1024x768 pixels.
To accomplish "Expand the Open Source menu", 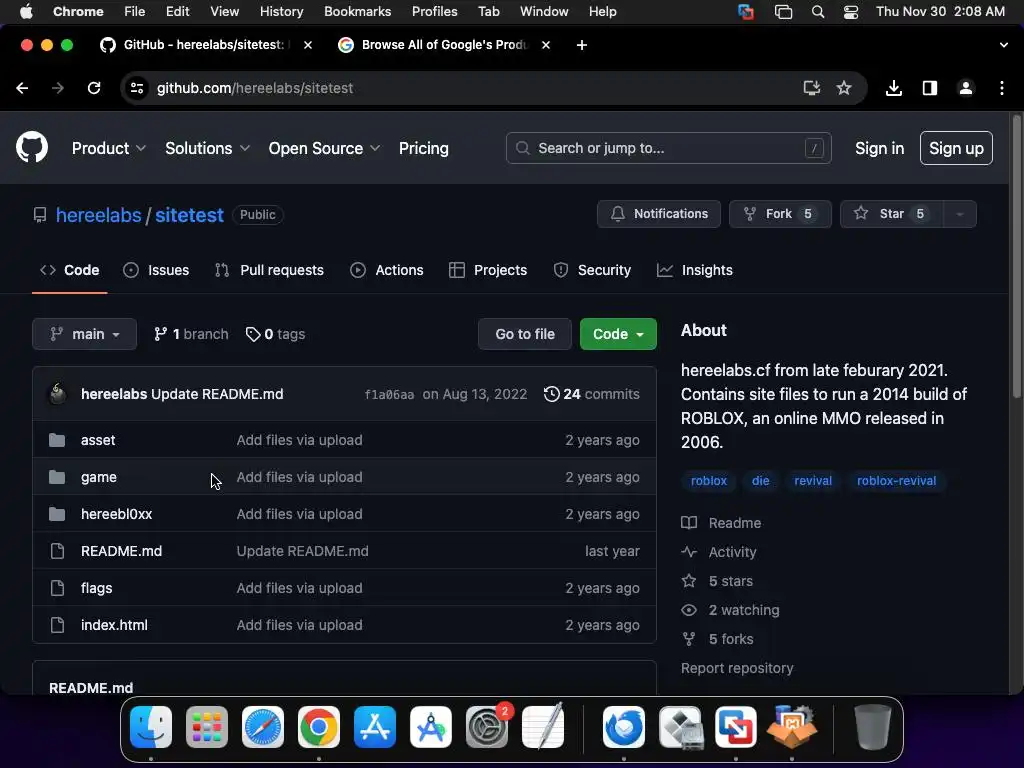I will (x=324, y=148).
